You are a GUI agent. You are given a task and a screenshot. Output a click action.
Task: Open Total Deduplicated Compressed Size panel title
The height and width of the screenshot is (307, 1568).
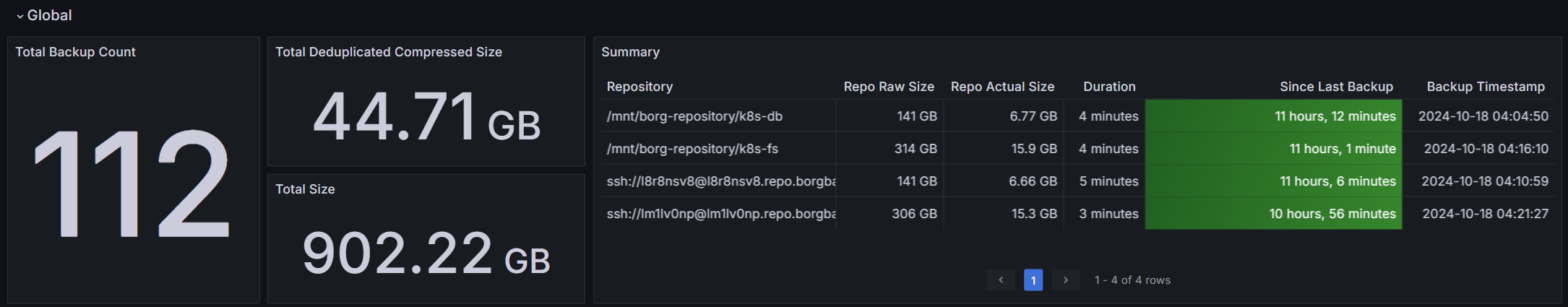point(389,52)
